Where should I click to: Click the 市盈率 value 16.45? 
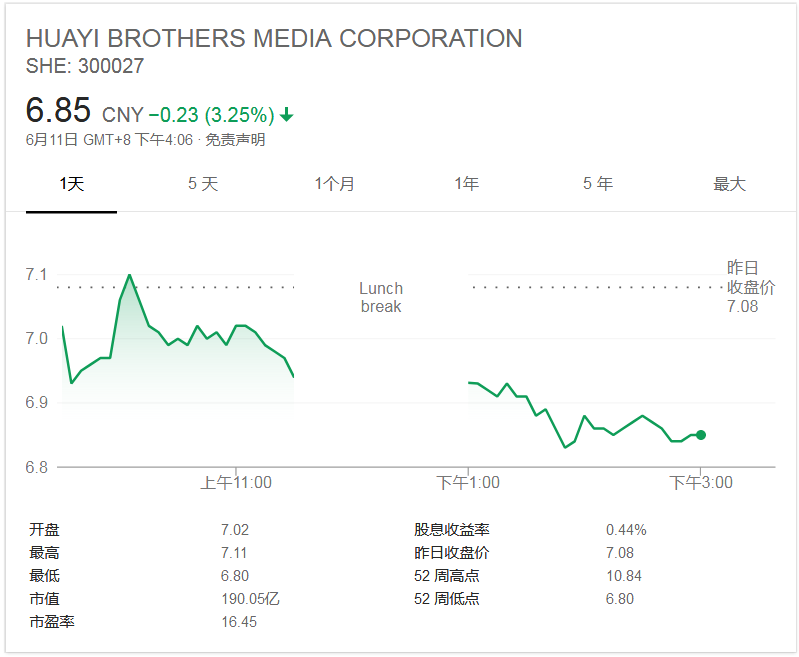click(x=239, y=622)
